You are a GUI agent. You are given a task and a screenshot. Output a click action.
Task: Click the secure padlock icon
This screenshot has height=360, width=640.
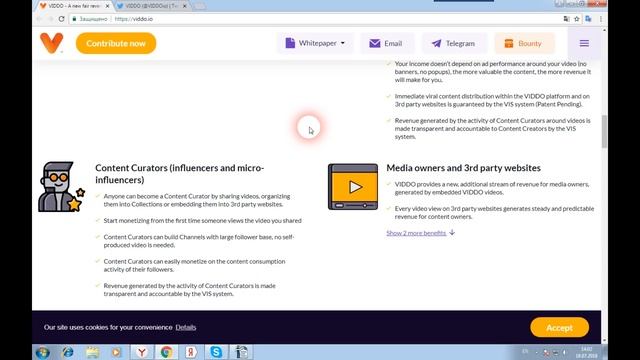pos(74,19)
